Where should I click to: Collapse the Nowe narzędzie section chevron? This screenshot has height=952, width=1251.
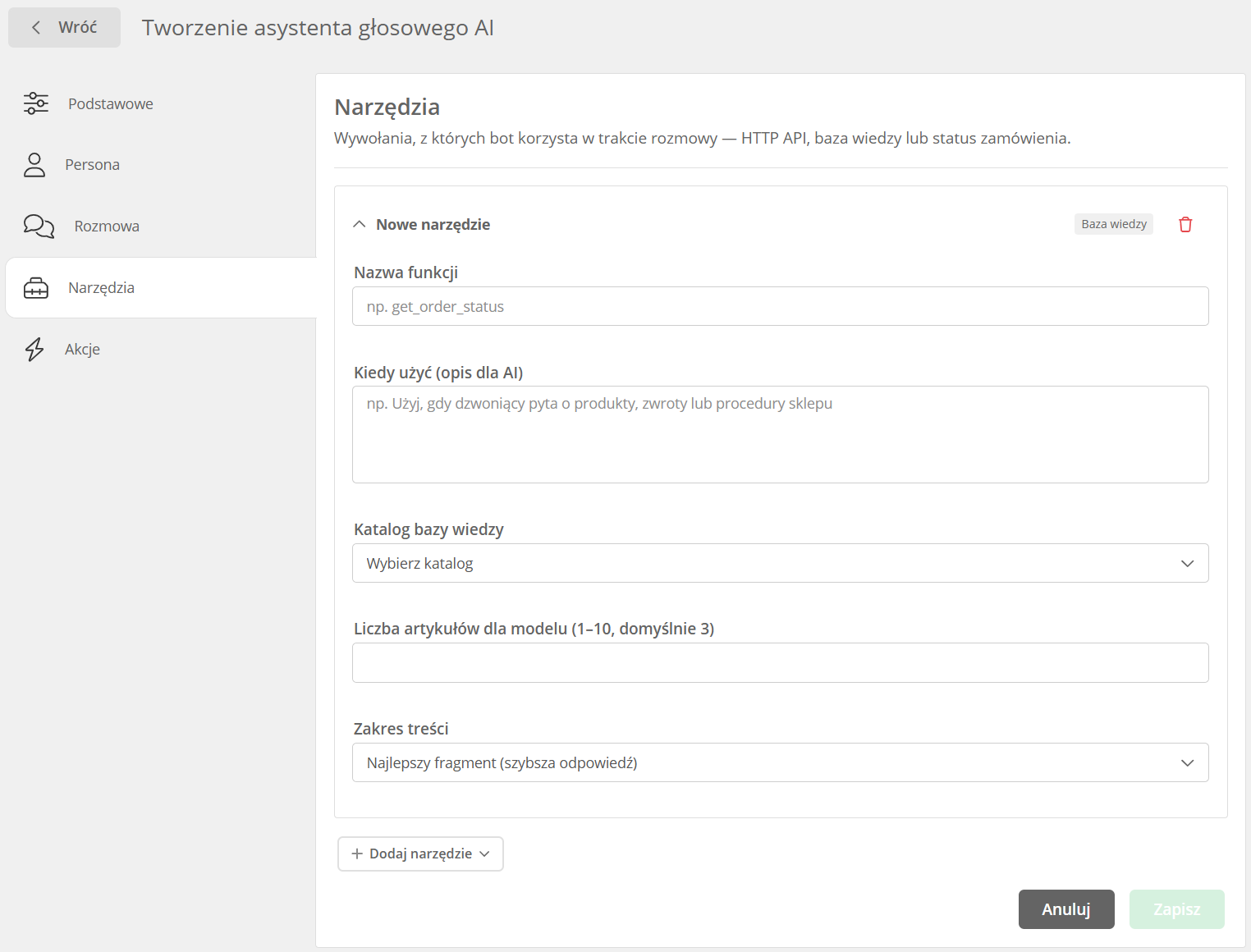pos(359,224)
